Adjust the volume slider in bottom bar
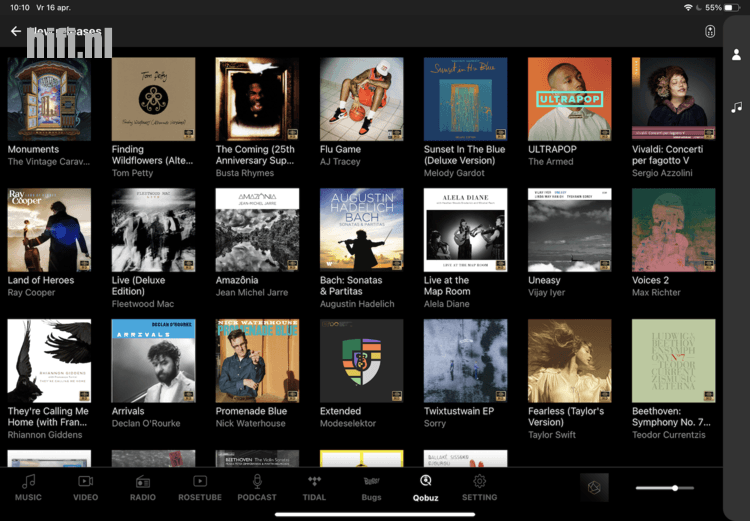The height and width of the screenshot is (521, 750). (665, 488)
